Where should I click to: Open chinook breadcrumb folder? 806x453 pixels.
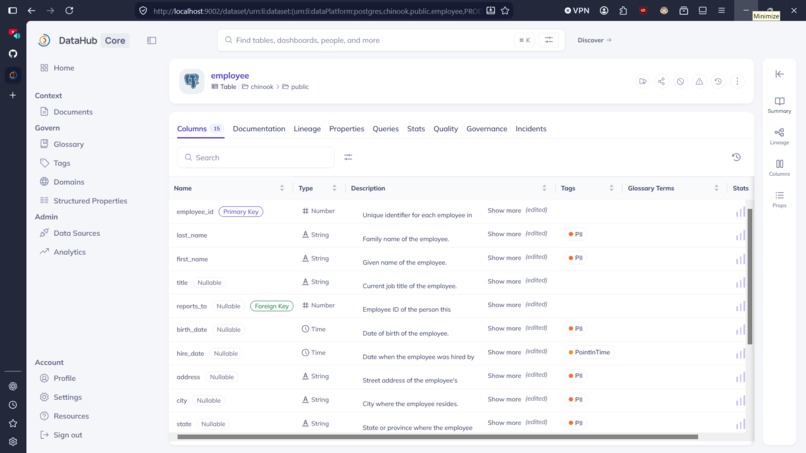(x=258, y=87)
